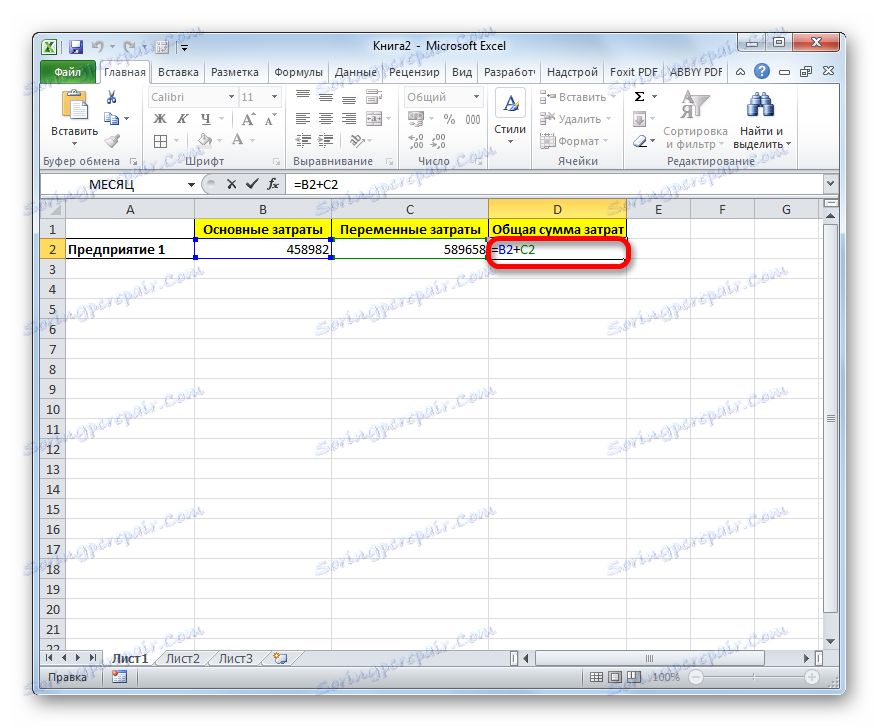Viewport: 879px width, 728px height.
Task: Select cell B2 containing 458982
Action: [x=262, y=249]
